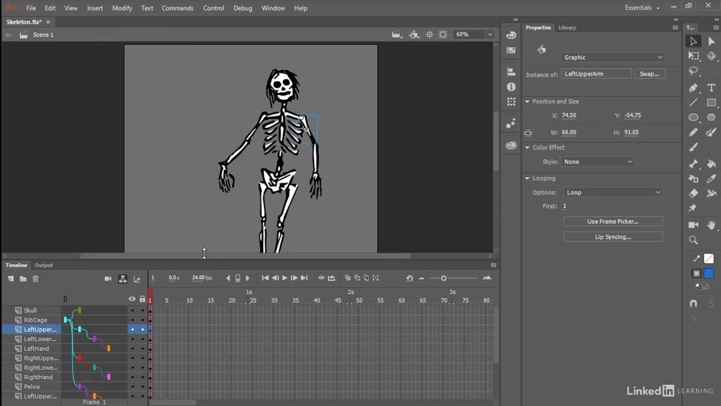
Task: Toggle visibility eye for all layers
Action: click(131, 298)
